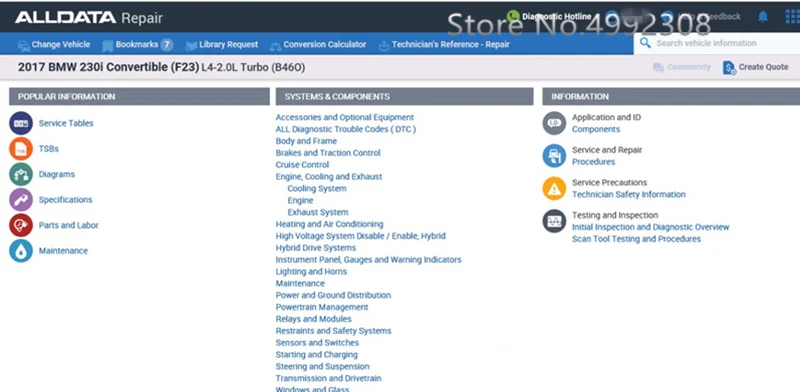Click the Testing and Inspection waveform icon
800x392 pixels.
point(554,221)
